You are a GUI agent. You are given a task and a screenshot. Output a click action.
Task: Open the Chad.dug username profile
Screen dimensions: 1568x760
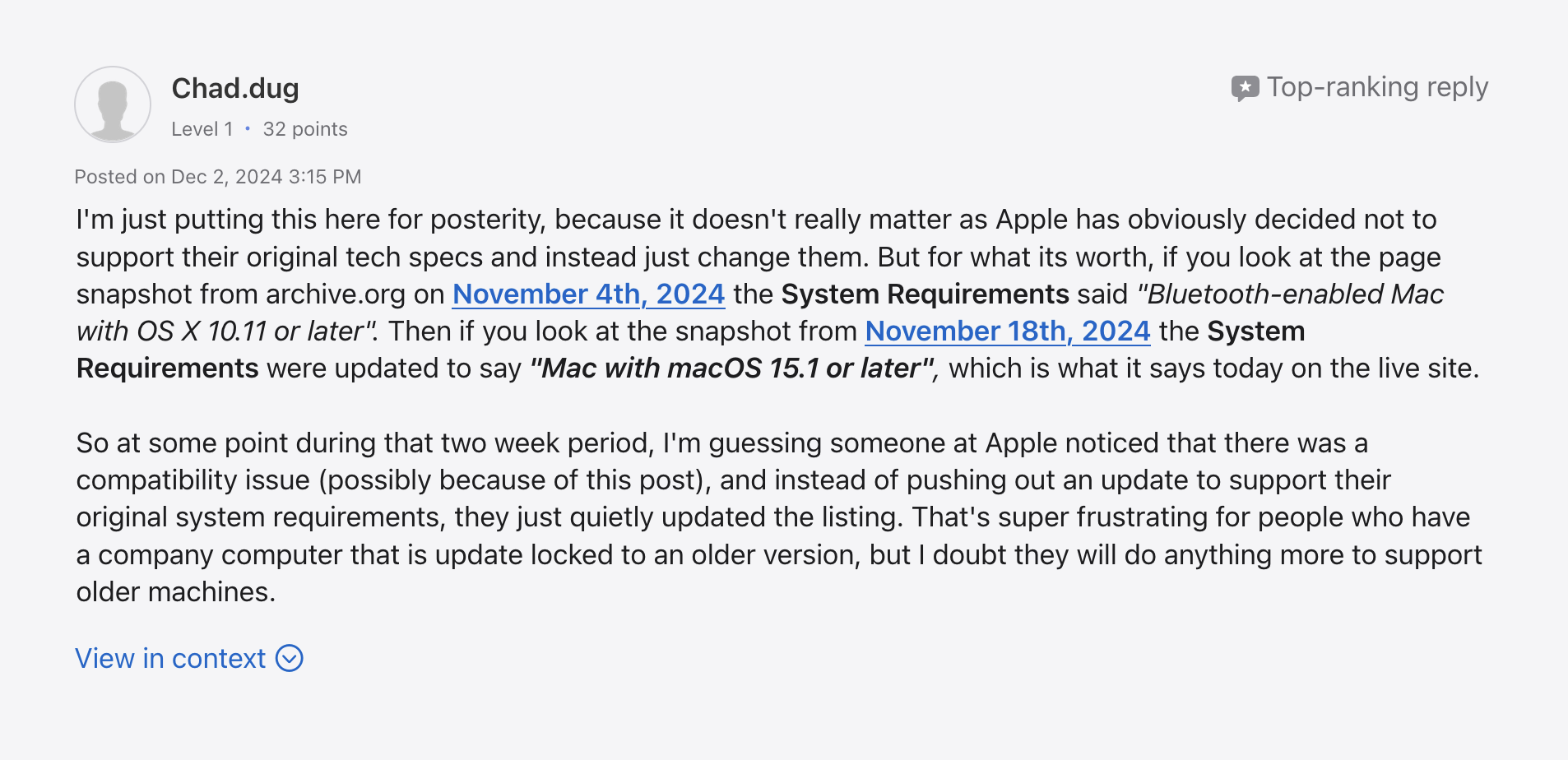[x=235, y=88]
